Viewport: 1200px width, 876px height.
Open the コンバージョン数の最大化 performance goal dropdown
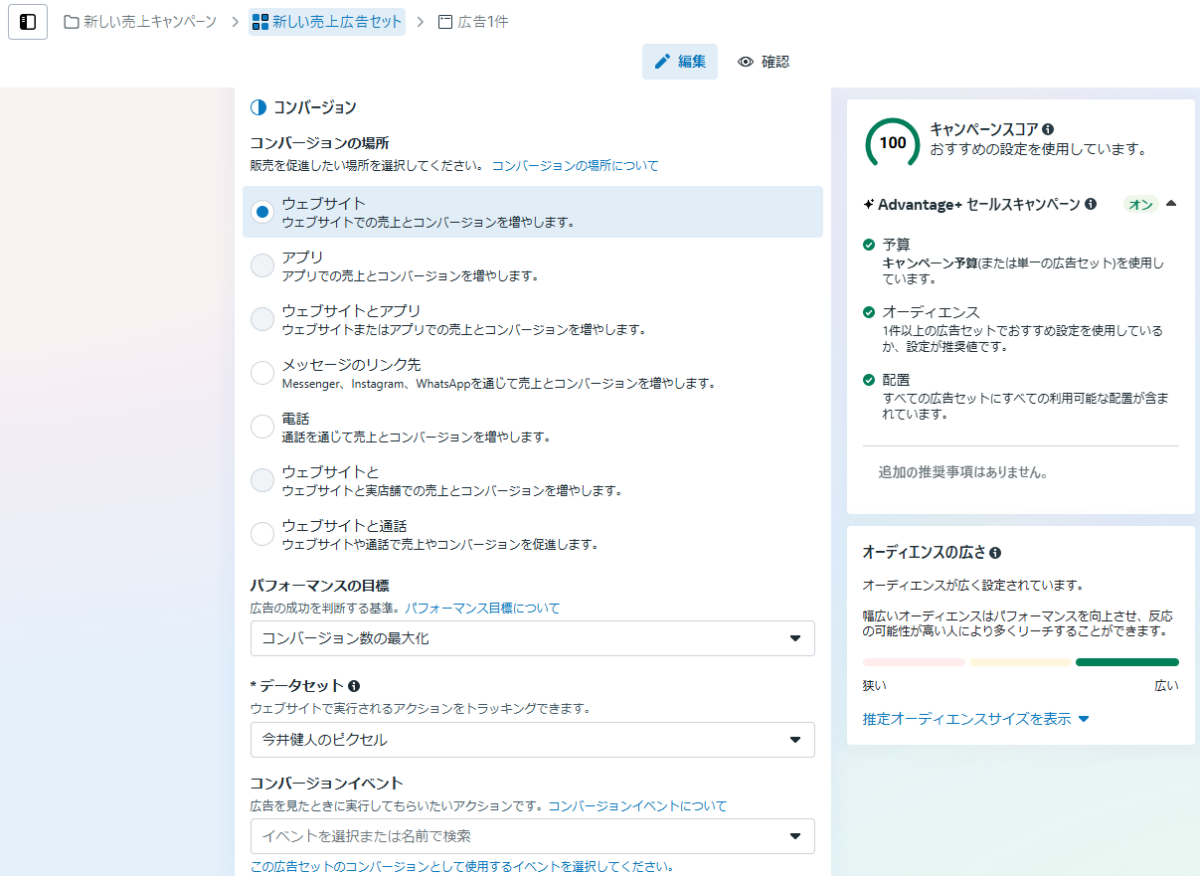532,638
